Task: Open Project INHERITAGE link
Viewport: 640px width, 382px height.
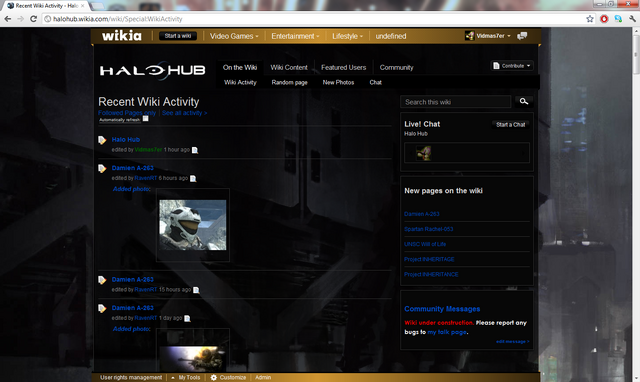Action: [x=429, y=259]
